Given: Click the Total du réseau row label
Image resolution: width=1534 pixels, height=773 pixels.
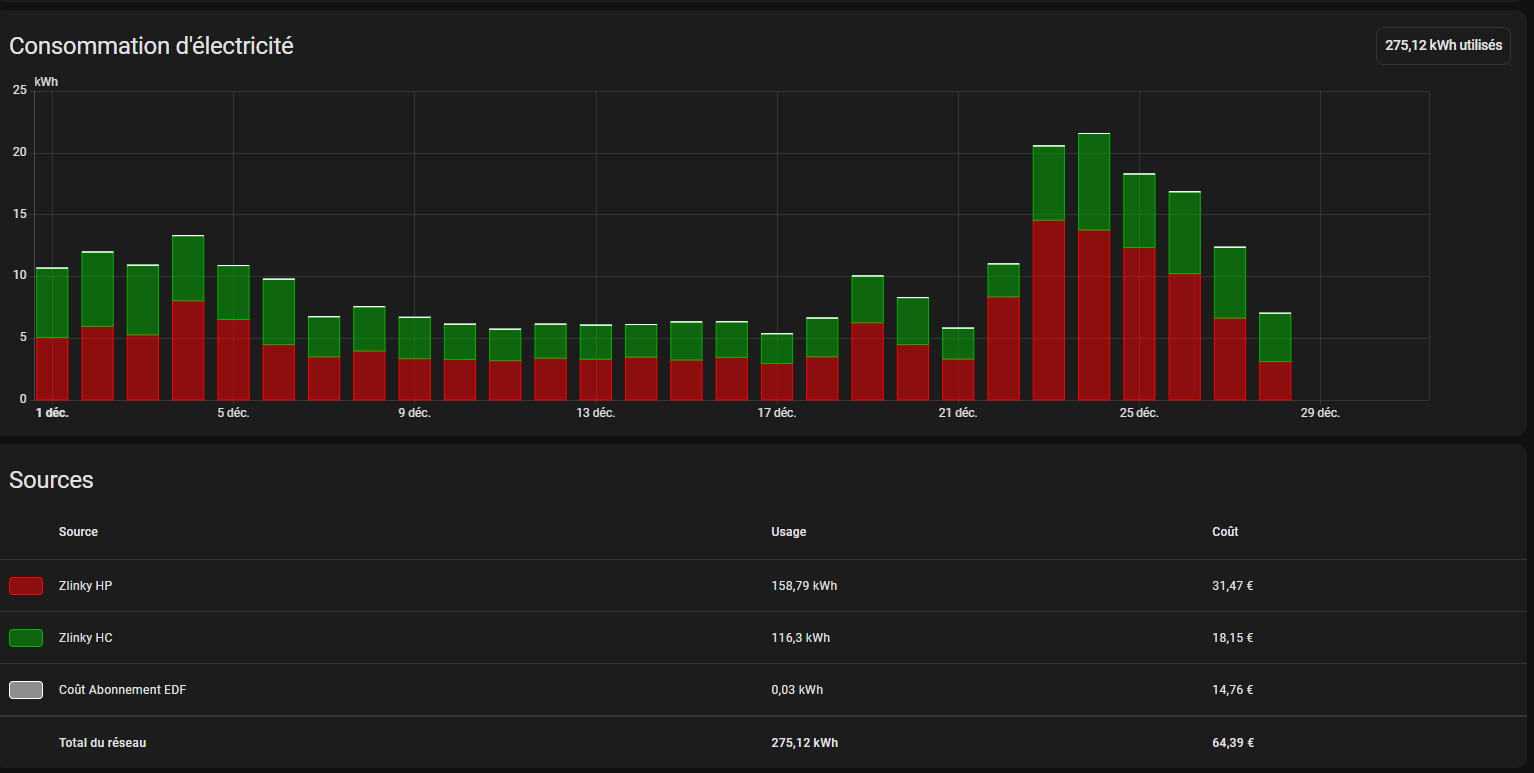Looking at the screenshot, I should 102,743.
